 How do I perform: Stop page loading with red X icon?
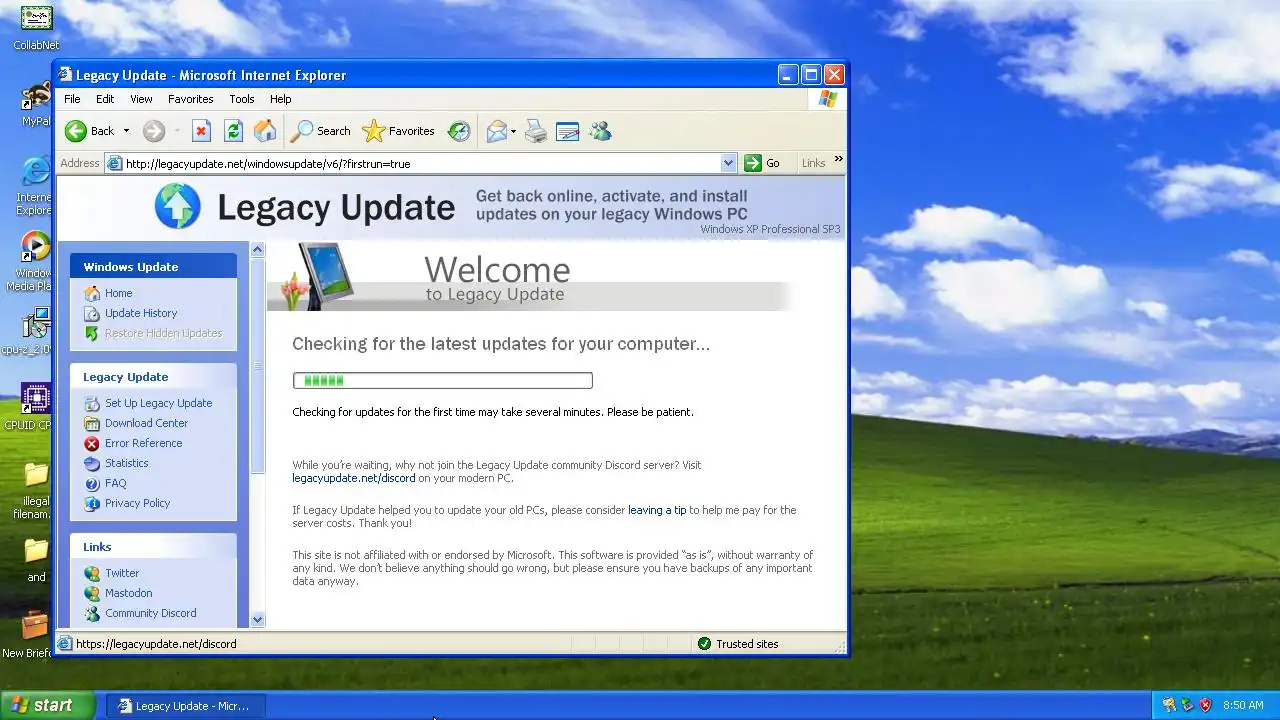click(201, 131)
